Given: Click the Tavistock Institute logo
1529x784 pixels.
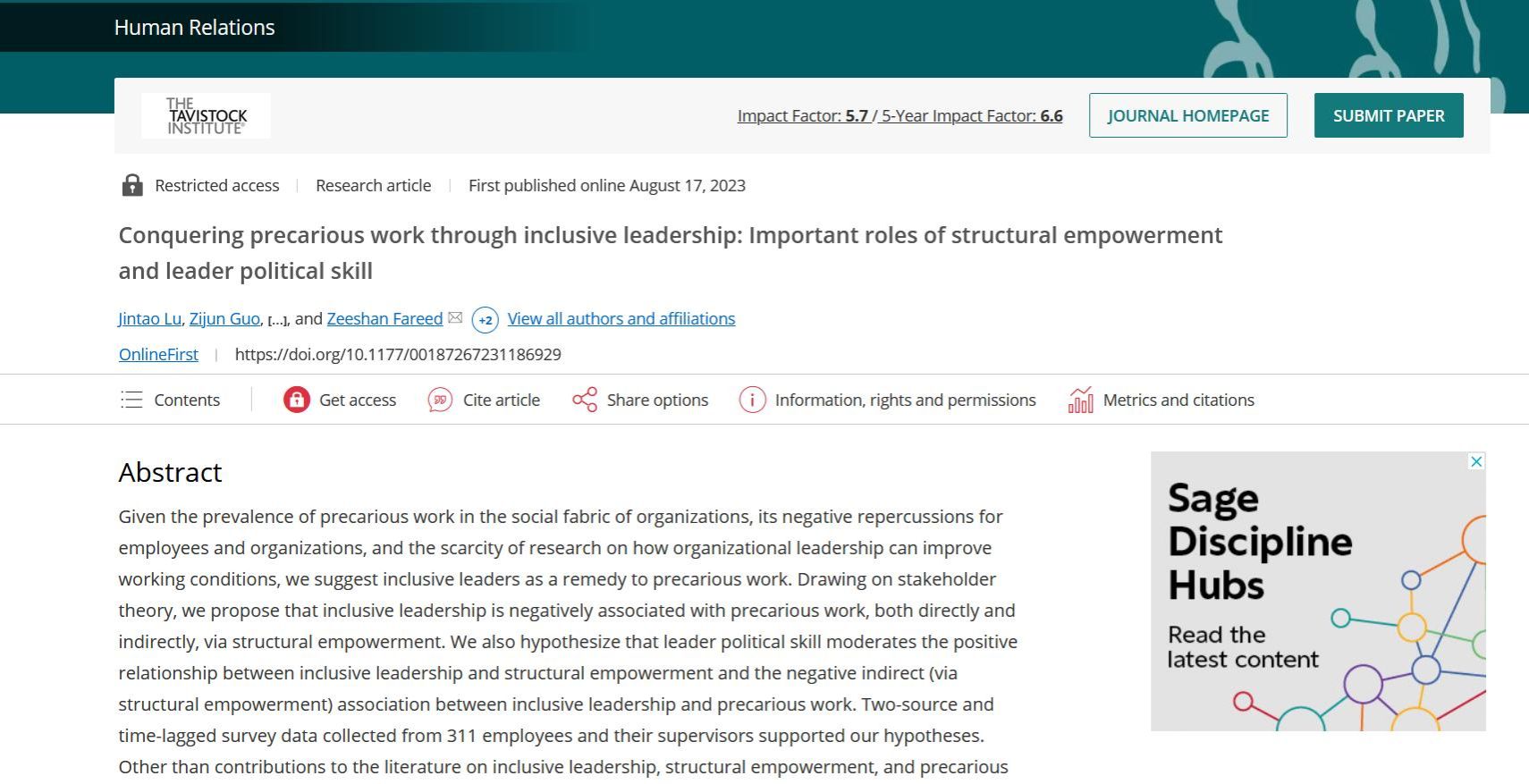Looking at the screenshot, I should pyautogui.click(x=206, y=115).
